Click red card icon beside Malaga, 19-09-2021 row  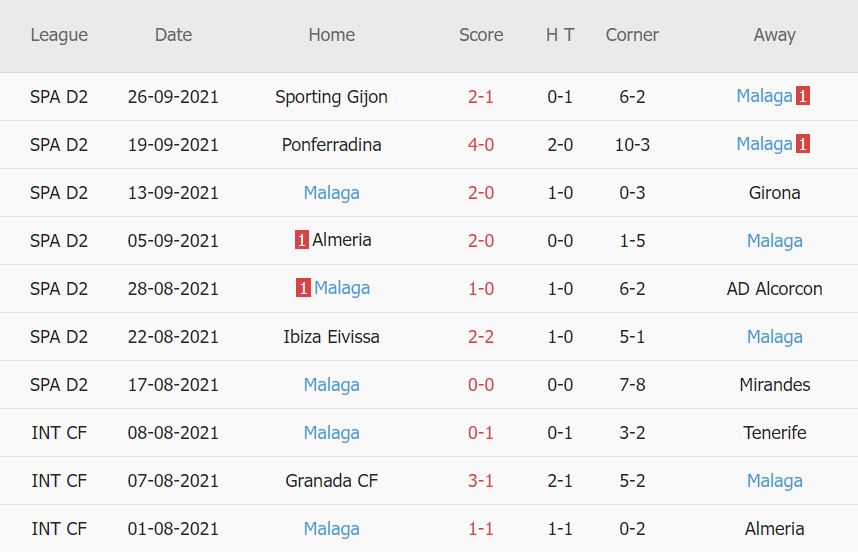803,144
